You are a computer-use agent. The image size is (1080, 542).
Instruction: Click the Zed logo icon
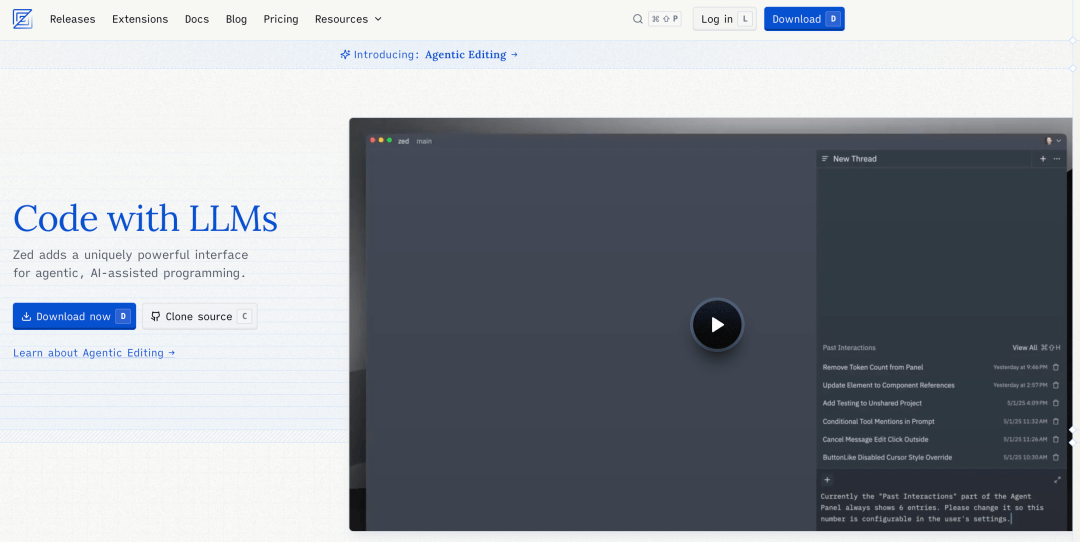22,19
